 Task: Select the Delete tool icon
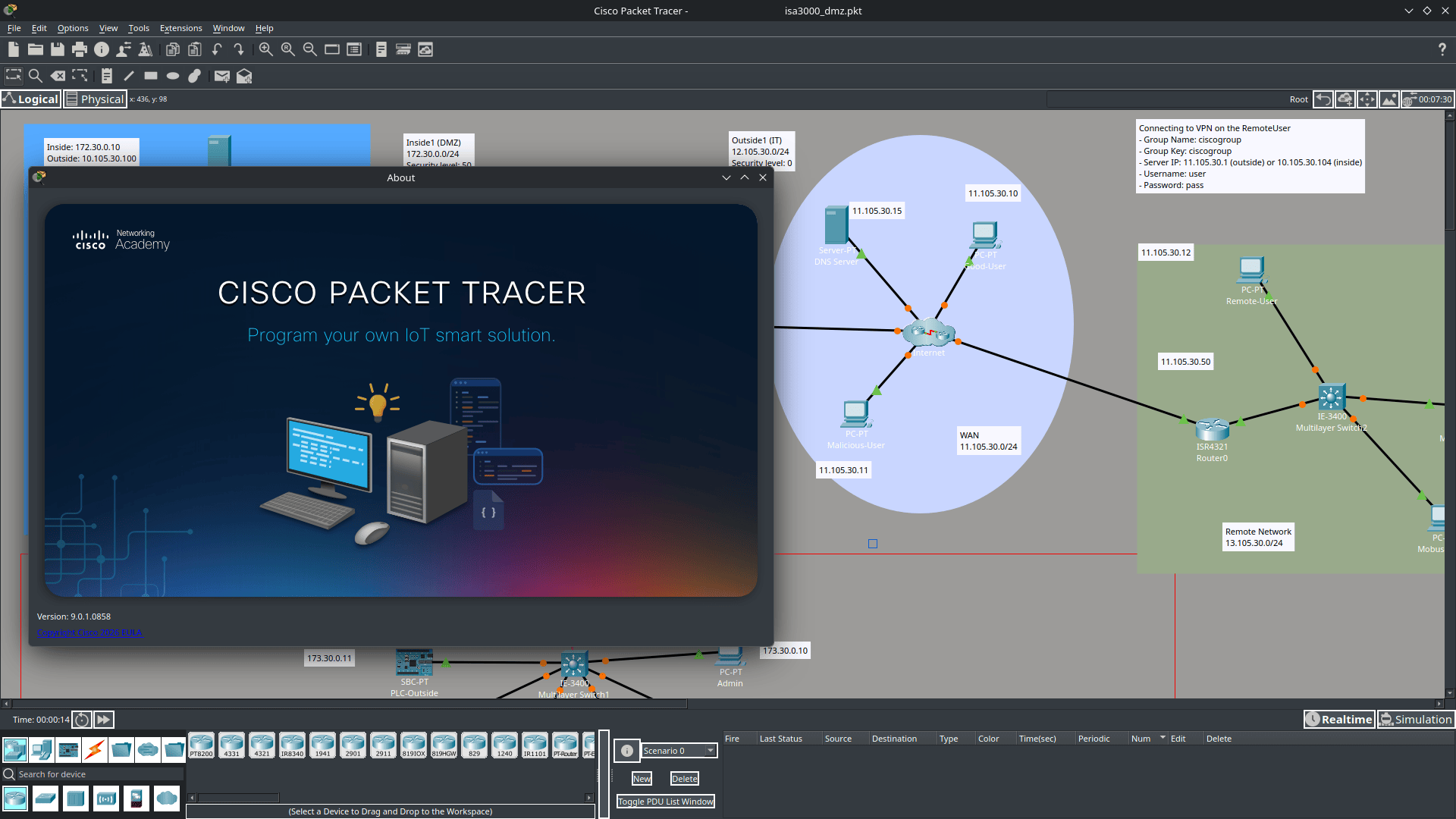point(58,76)
